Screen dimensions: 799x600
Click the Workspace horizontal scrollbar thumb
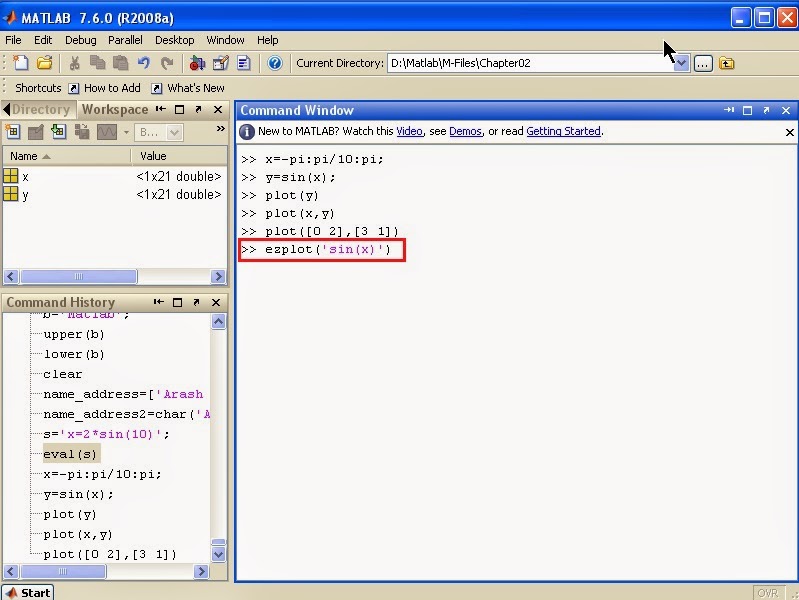coord(78,276)
